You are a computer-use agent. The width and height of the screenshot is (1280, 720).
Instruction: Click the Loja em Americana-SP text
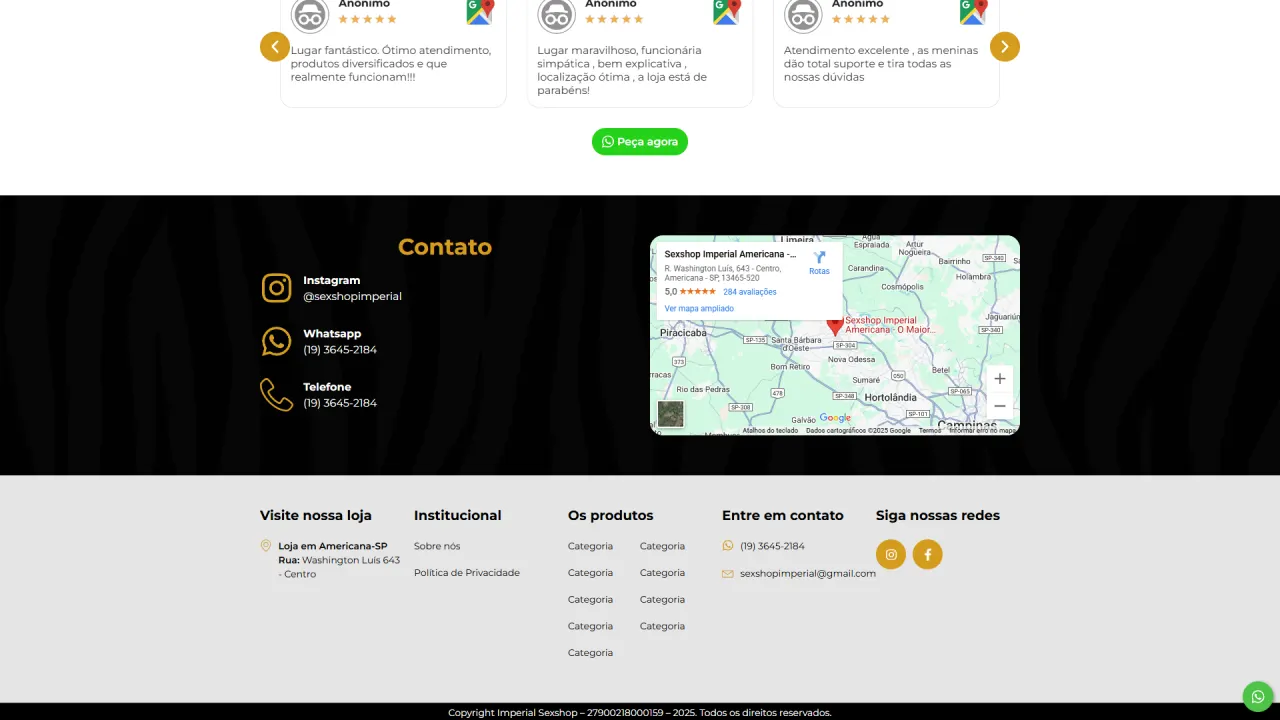point(333,546)
